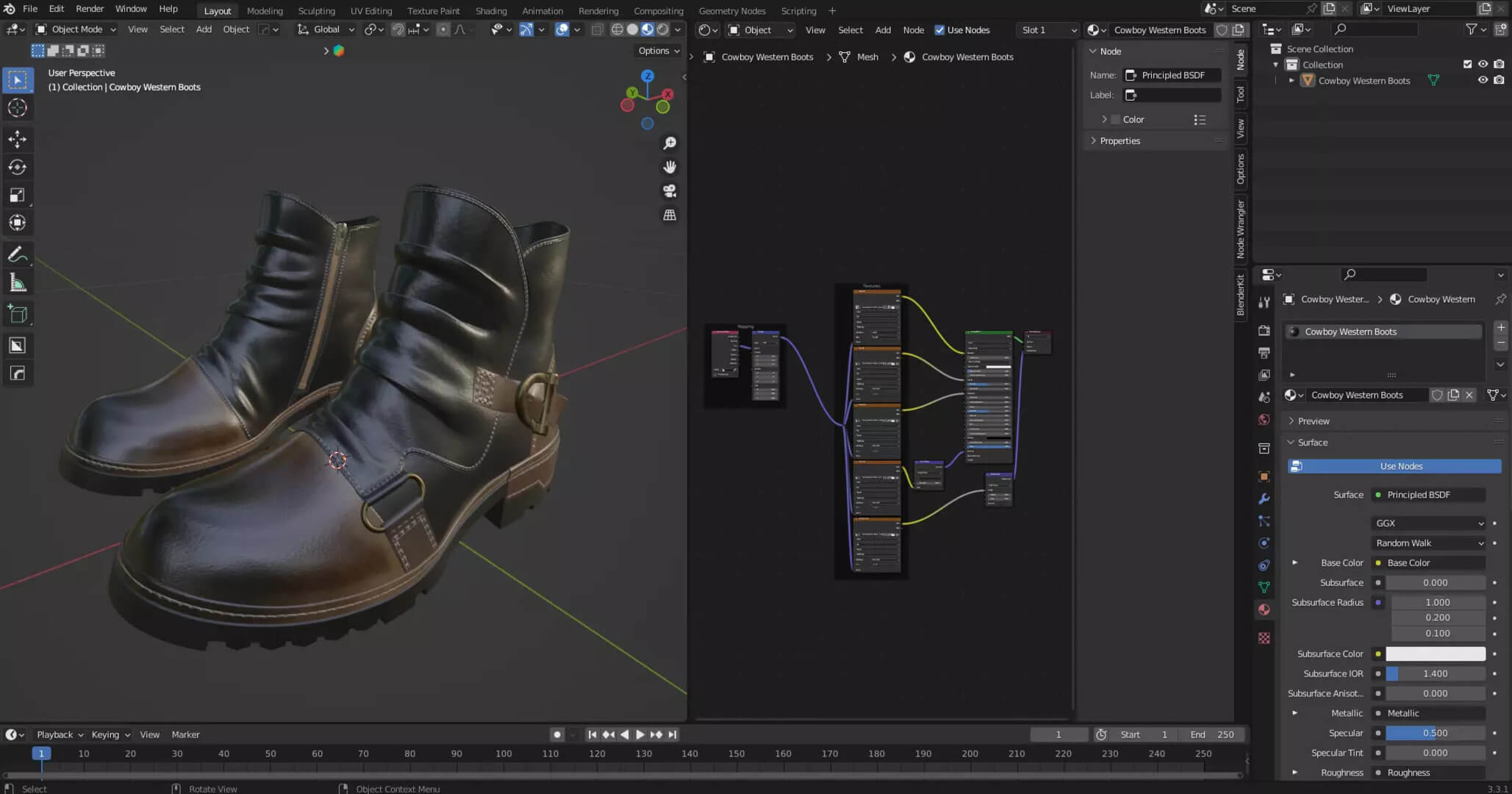Select the Move tool
Screen dimensions: 1512x794
18,139
